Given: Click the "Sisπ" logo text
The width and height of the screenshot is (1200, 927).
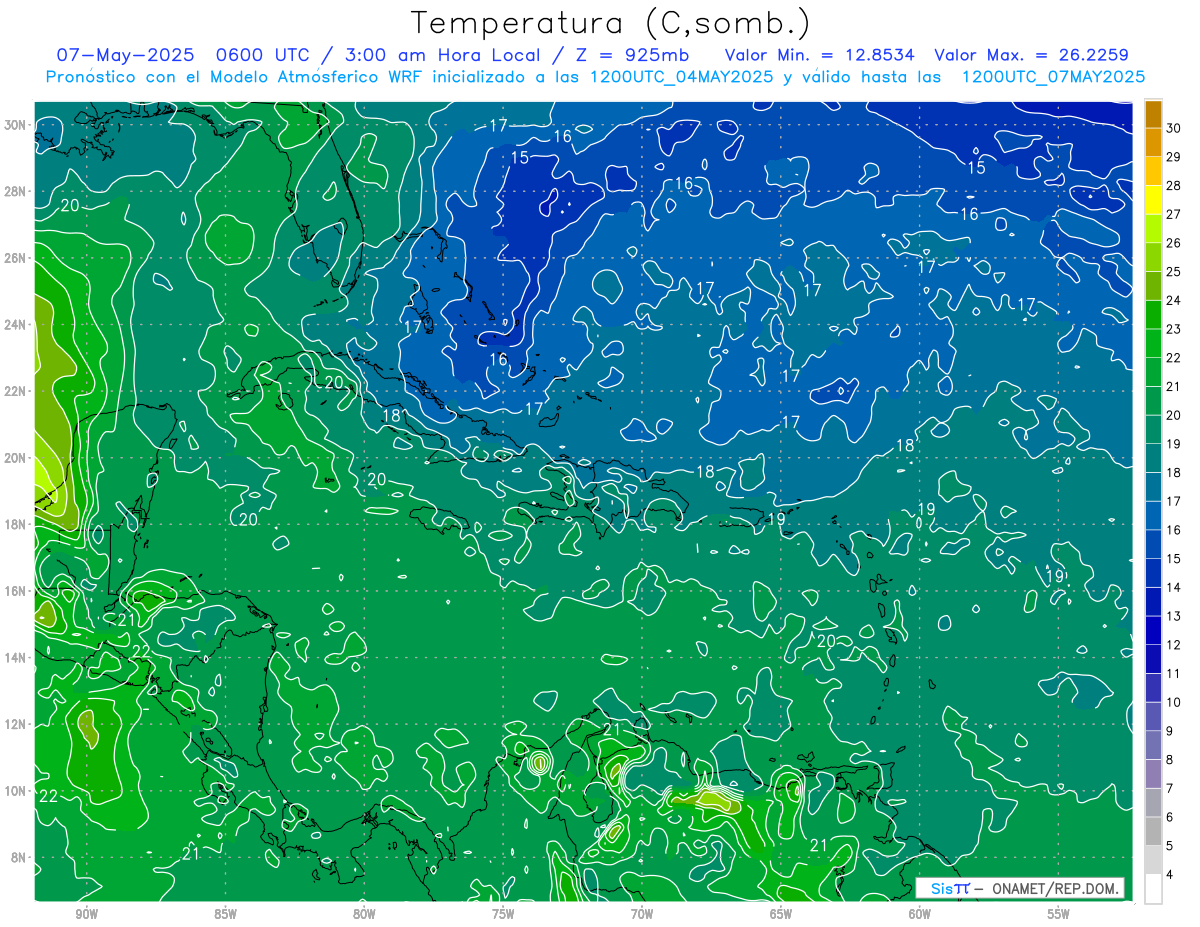Looking at the screenshot, I should tap(950, 888).
